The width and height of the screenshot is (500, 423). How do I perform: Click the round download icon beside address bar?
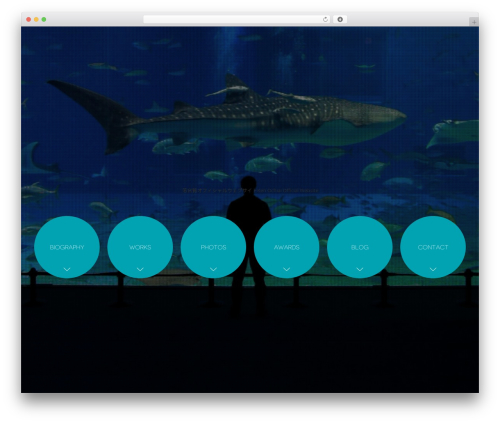(340, 19)
